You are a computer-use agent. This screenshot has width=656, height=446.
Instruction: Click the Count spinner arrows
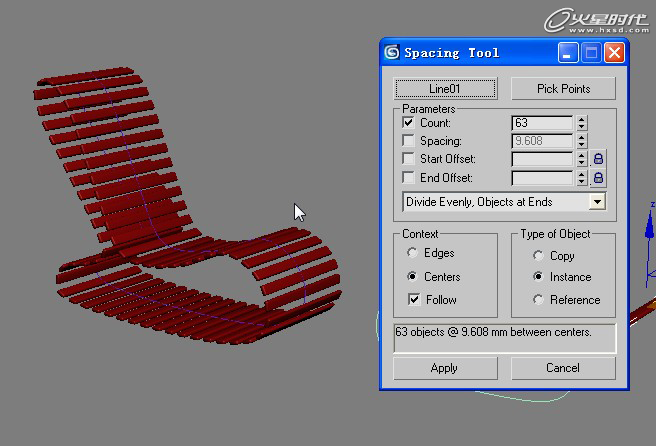(582, 123)
